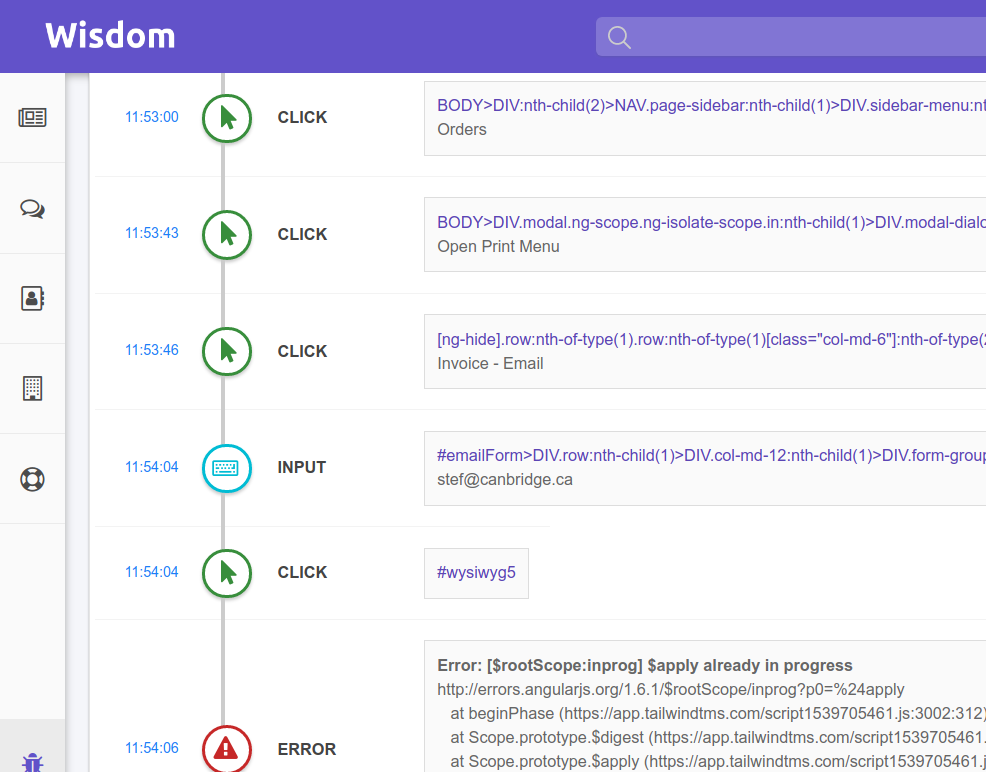Select the 11:54:04 timestamp on #wysiwyg5 row
The height and width of the screenshot is (772, 986).
(x=152, y=571)
